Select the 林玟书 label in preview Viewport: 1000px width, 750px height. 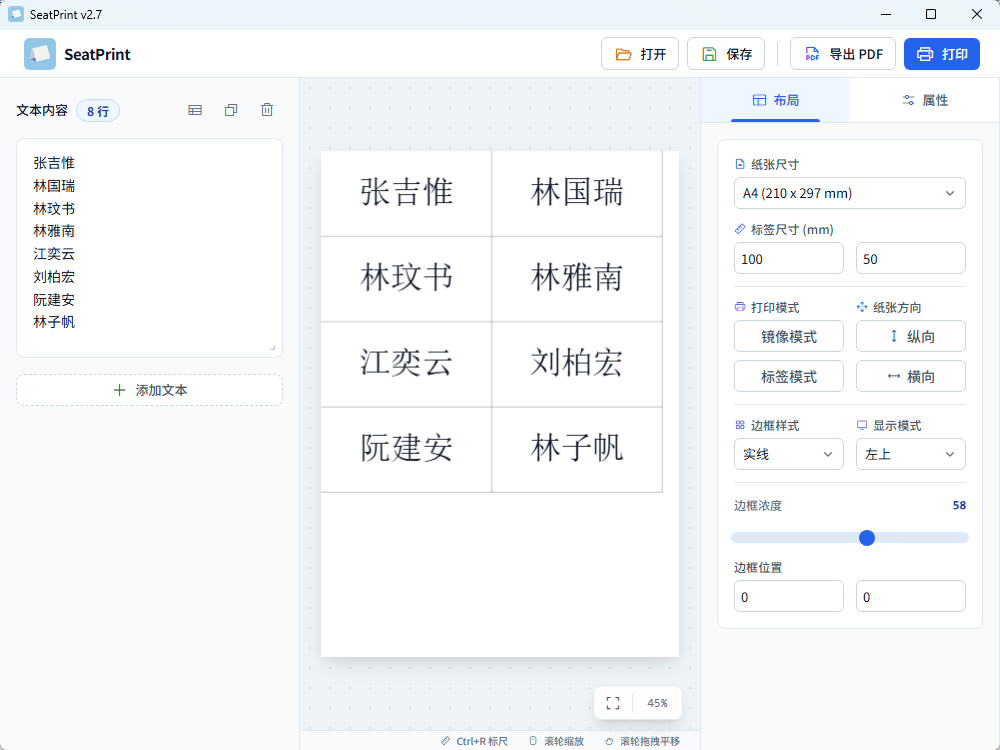coord(406,279)
